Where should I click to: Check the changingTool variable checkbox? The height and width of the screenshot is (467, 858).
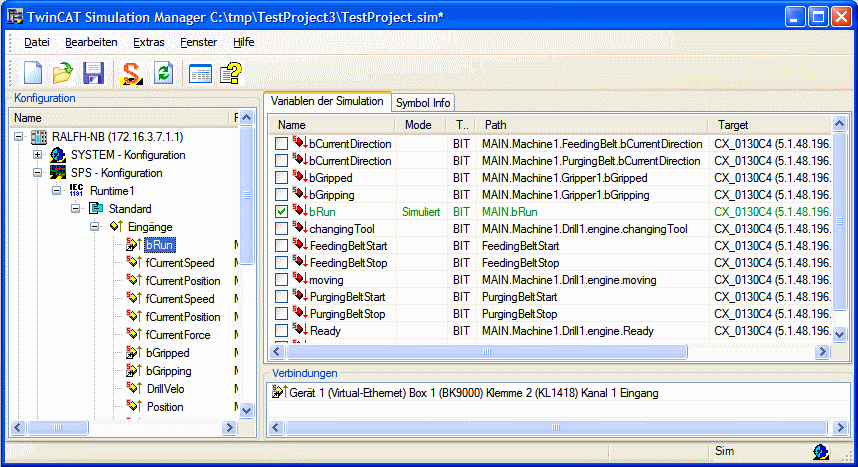point(281,229)
